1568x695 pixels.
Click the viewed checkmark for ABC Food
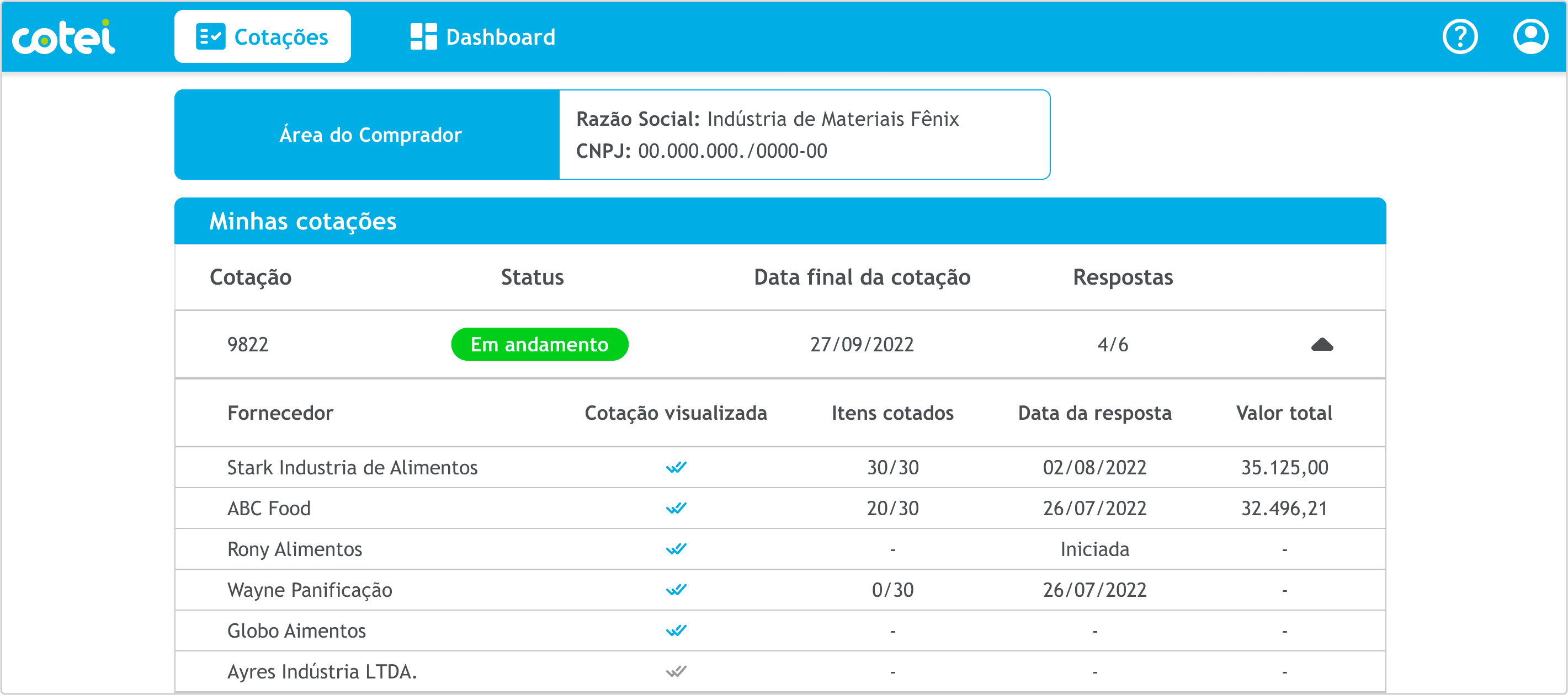tap(676, 508)
